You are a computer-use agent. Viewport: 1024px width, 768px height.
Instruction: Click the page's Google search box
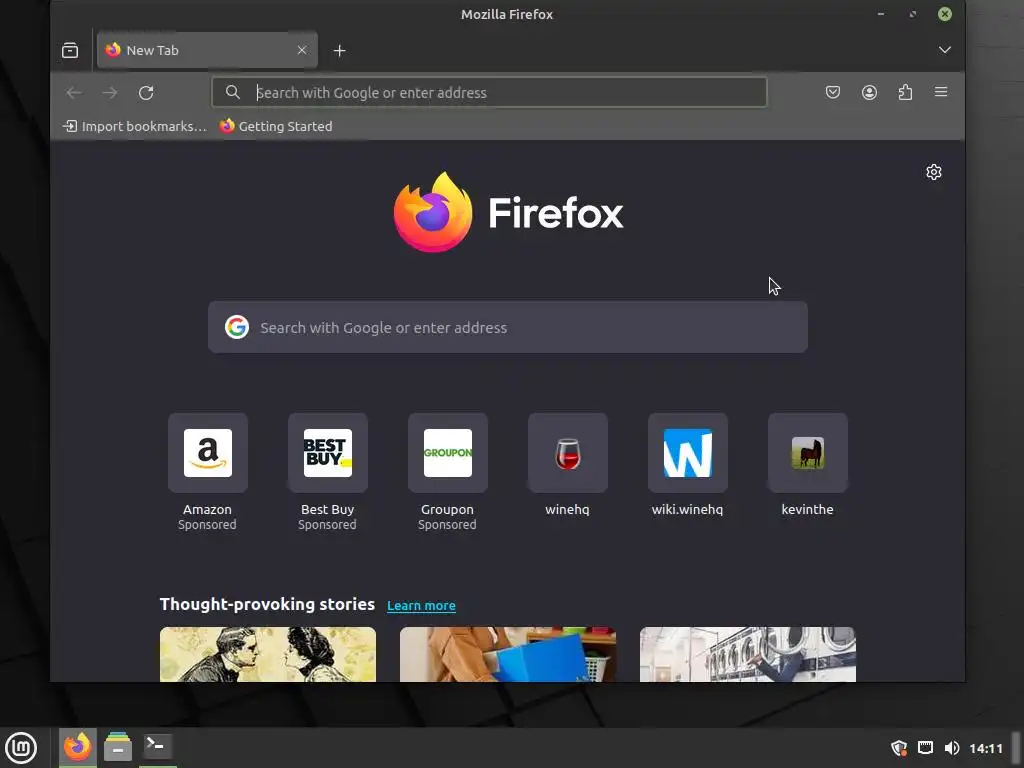(x=508, y=327)
